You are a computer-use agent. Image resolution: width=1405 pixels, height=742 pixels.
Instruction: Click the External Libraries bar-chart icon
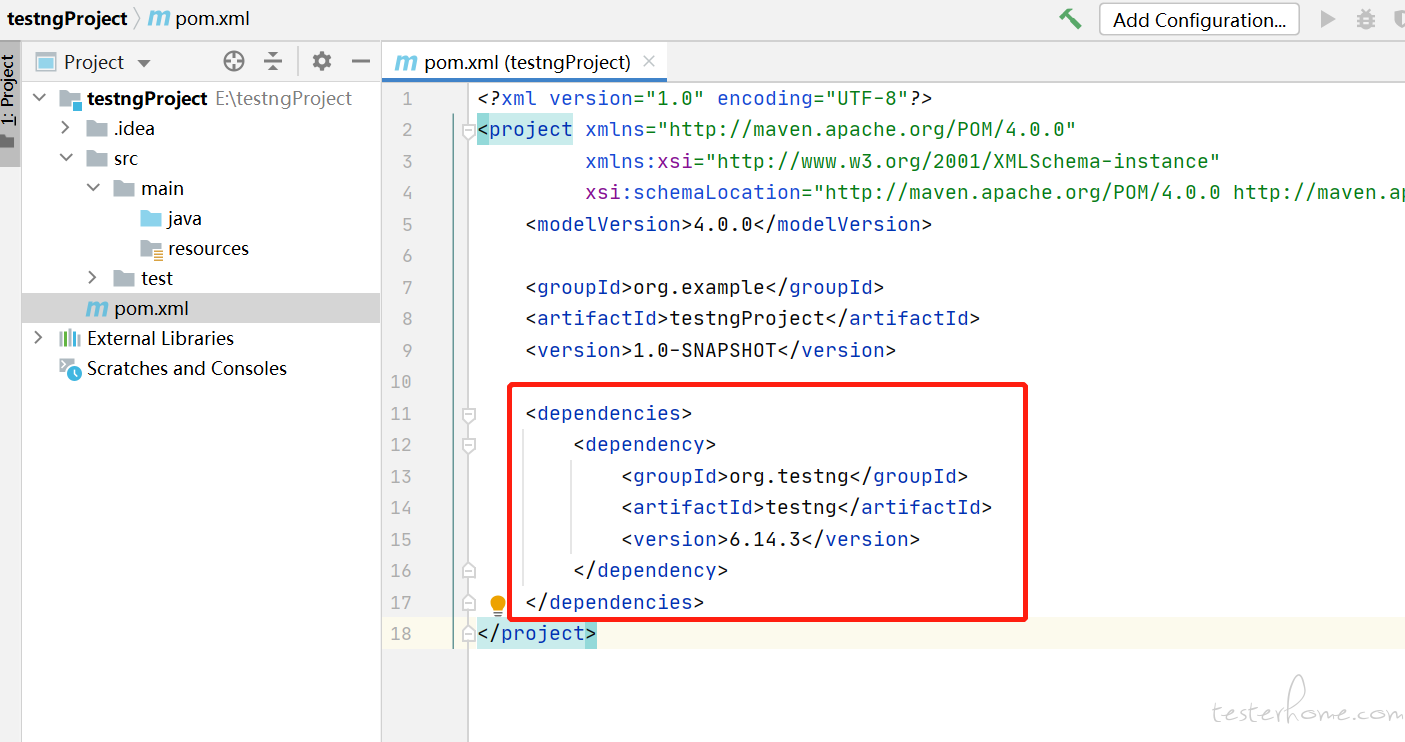70,338
